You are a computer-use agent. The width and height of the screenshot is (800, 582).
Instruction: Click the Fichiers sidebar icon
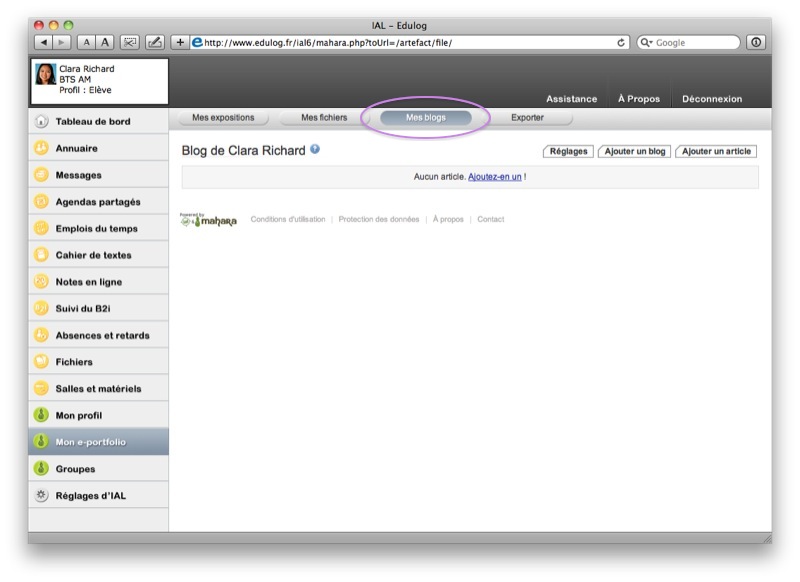click(41, 362)
